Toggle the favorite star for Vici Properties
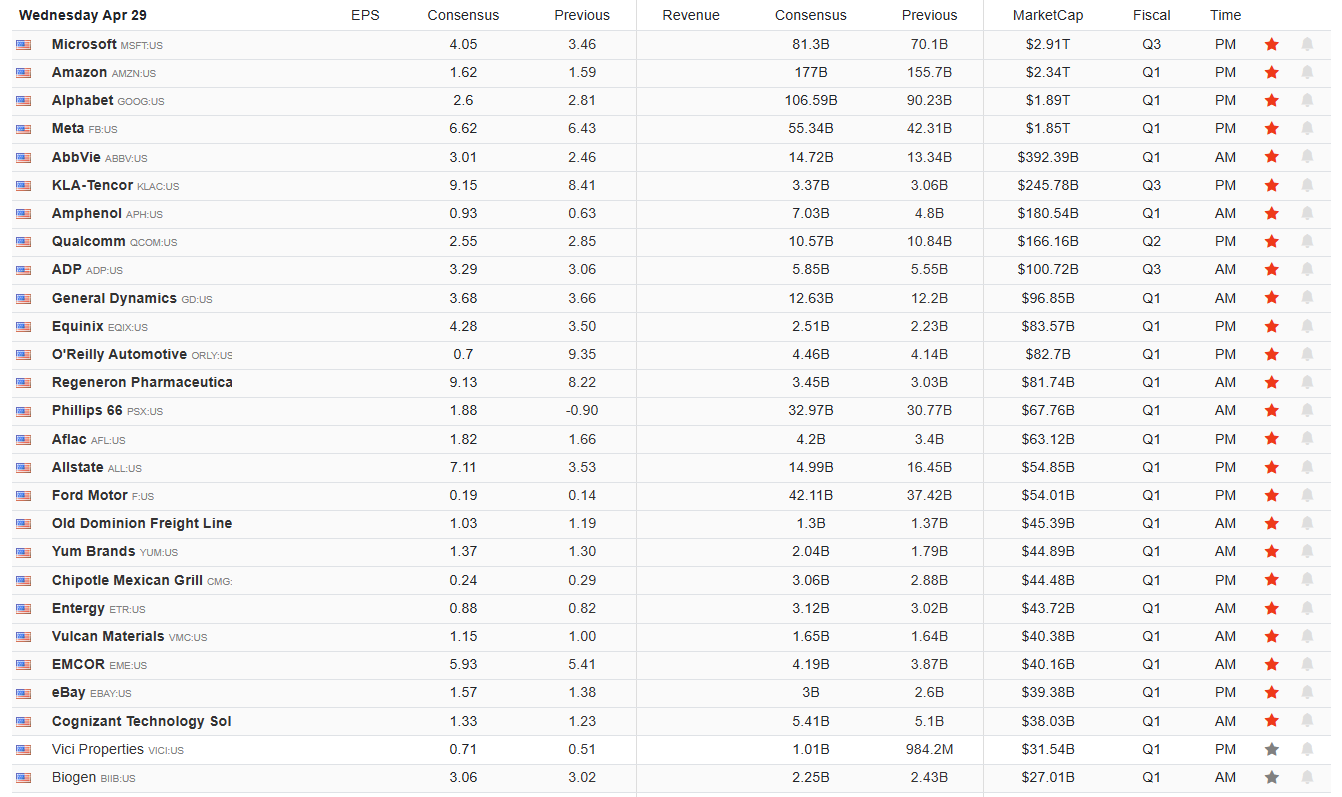Image resolution: width=1342 pixels, height=797 pixels. tap(1272, 749)
